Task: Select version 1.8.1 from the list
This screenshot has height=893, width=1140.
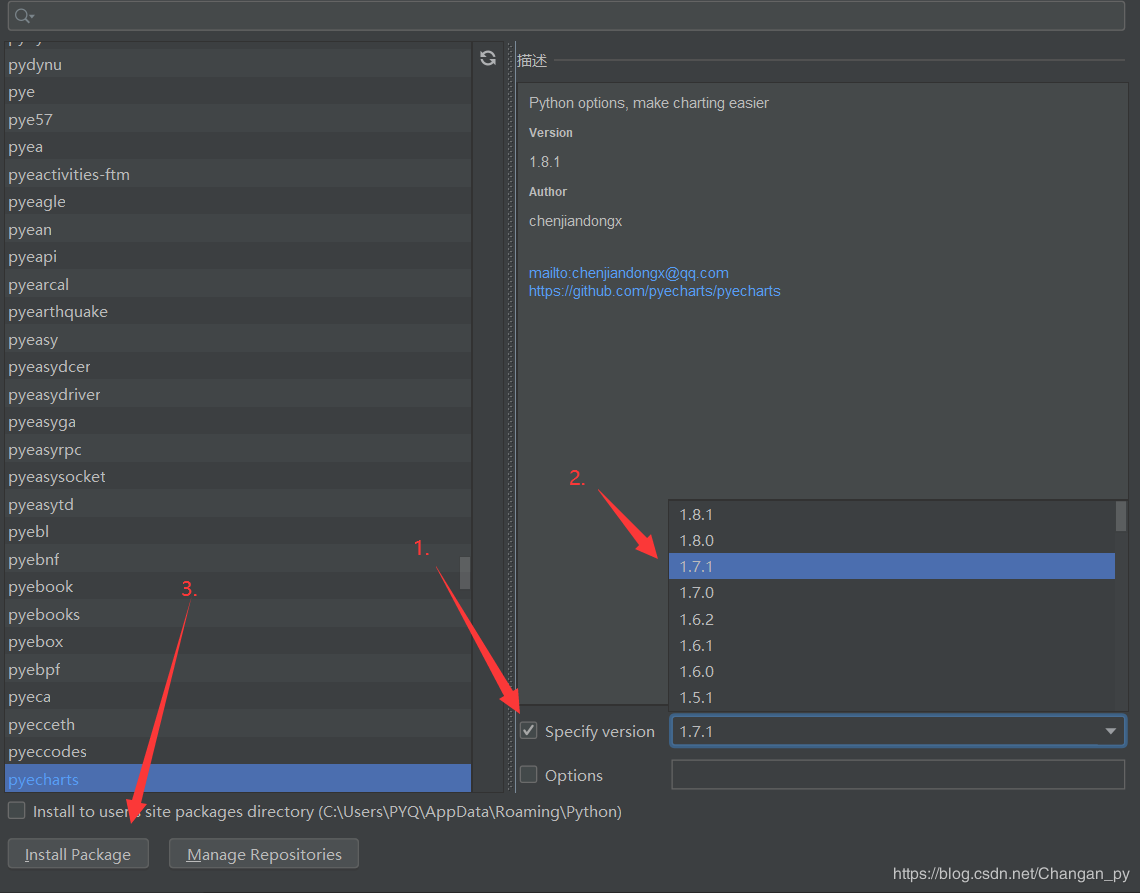Action: (696, 515)
